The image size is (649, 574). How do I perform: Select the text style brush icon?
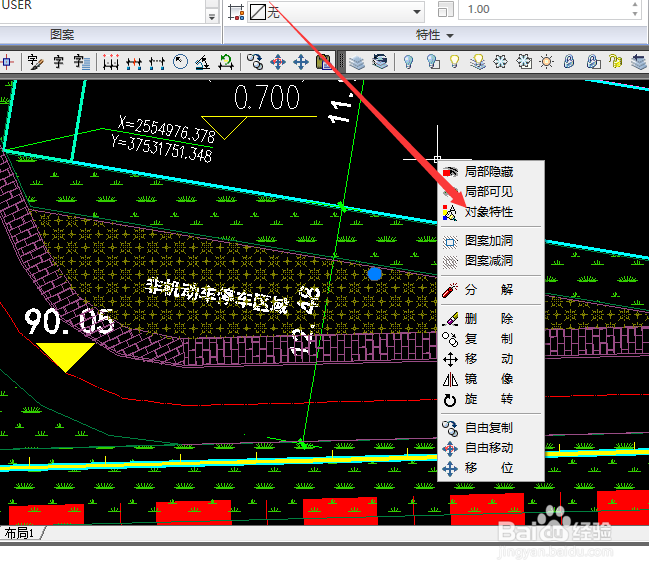(x=36, y=62)
